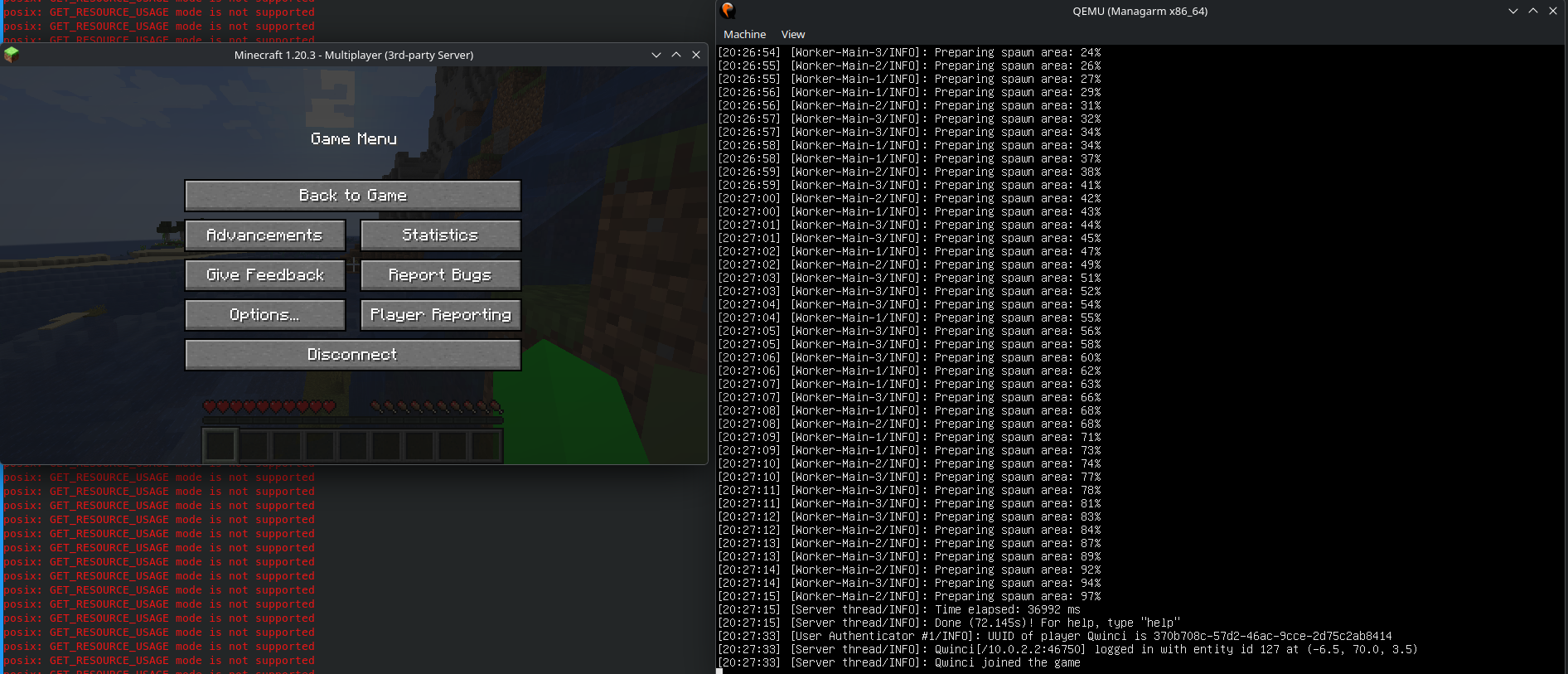This screenshot has height=674, width=1568.
Task: Open the Advancements screen
Action: (265, 235)
